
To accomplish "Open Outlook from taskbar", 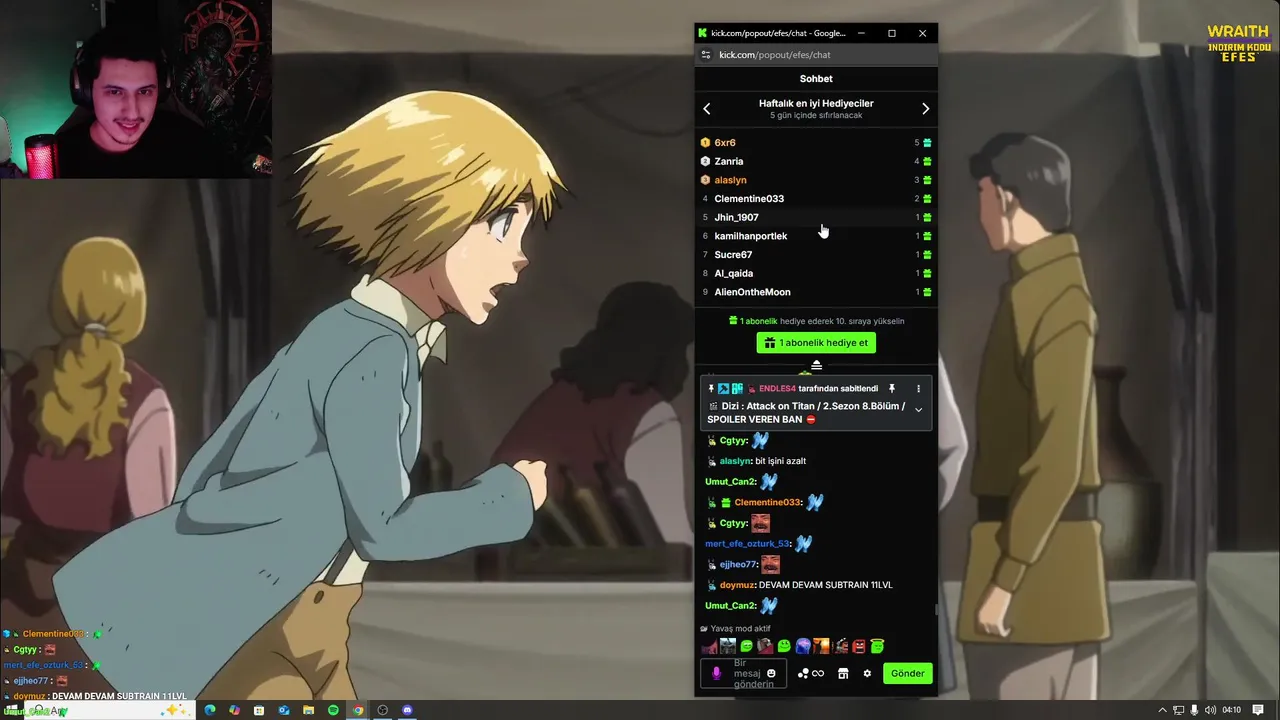I will 284,710.
